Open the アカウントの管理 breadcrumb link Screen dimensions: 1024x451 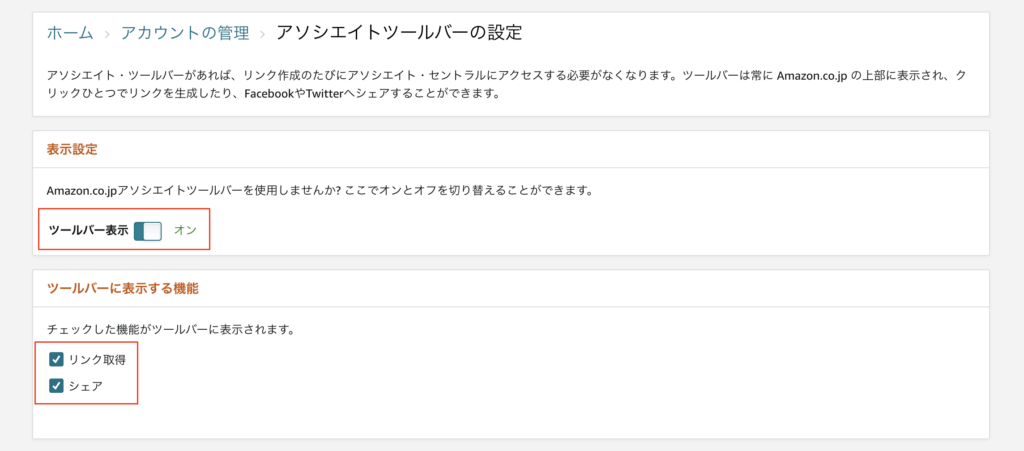(x=185, y=33)
